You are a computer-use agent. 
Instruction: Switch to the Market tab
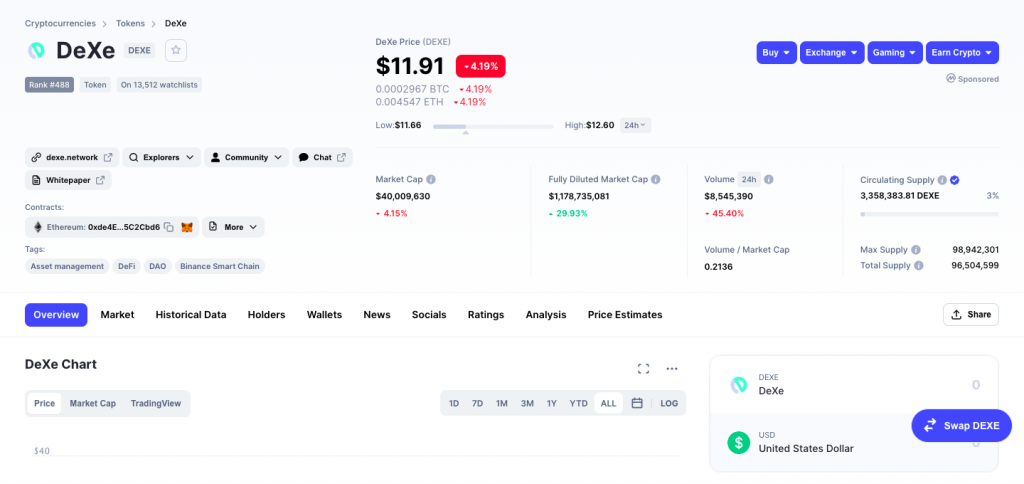(118, 315)
